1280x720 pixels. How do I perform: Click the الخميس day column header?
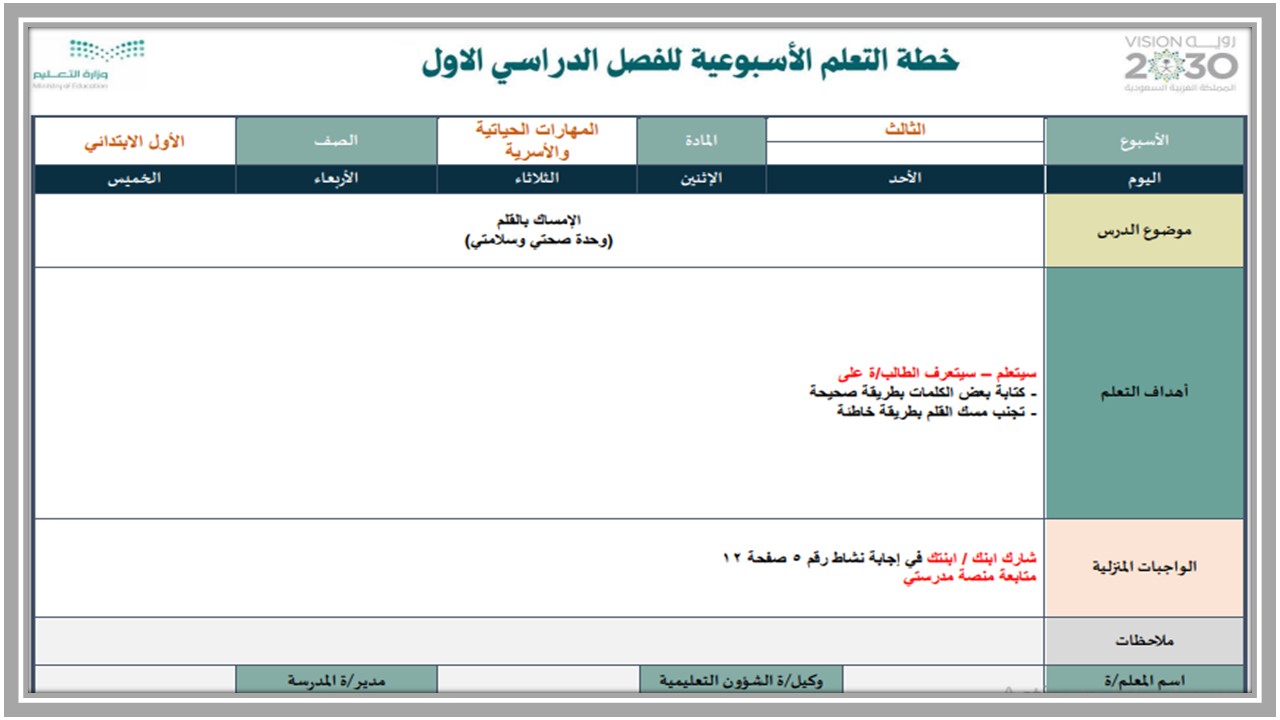[x=135, y=179]
